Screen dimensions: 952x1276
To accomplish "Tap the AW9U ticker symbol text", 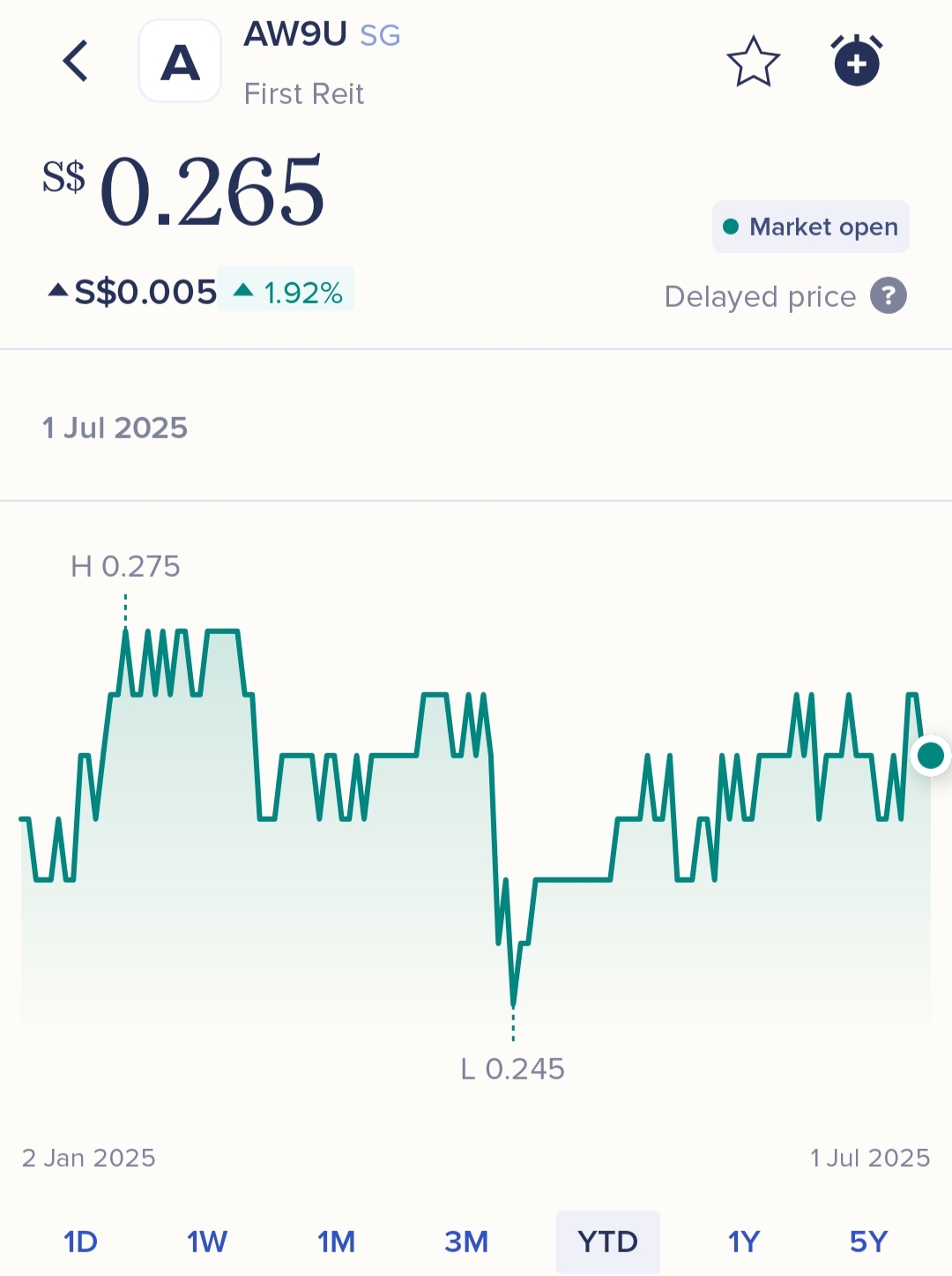I will click(295, 34).
